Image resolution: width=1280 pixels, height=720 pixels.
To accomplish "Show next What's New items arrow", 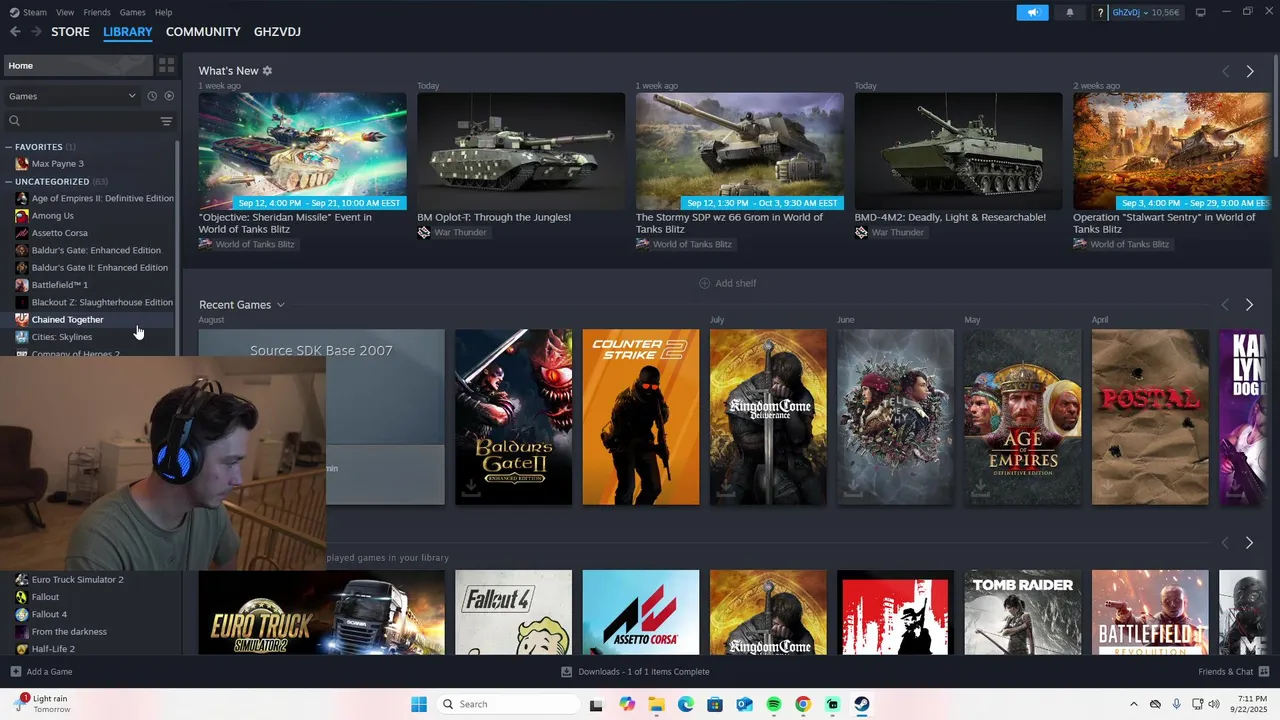I will pyautogui.click(x=1249, y=71).
